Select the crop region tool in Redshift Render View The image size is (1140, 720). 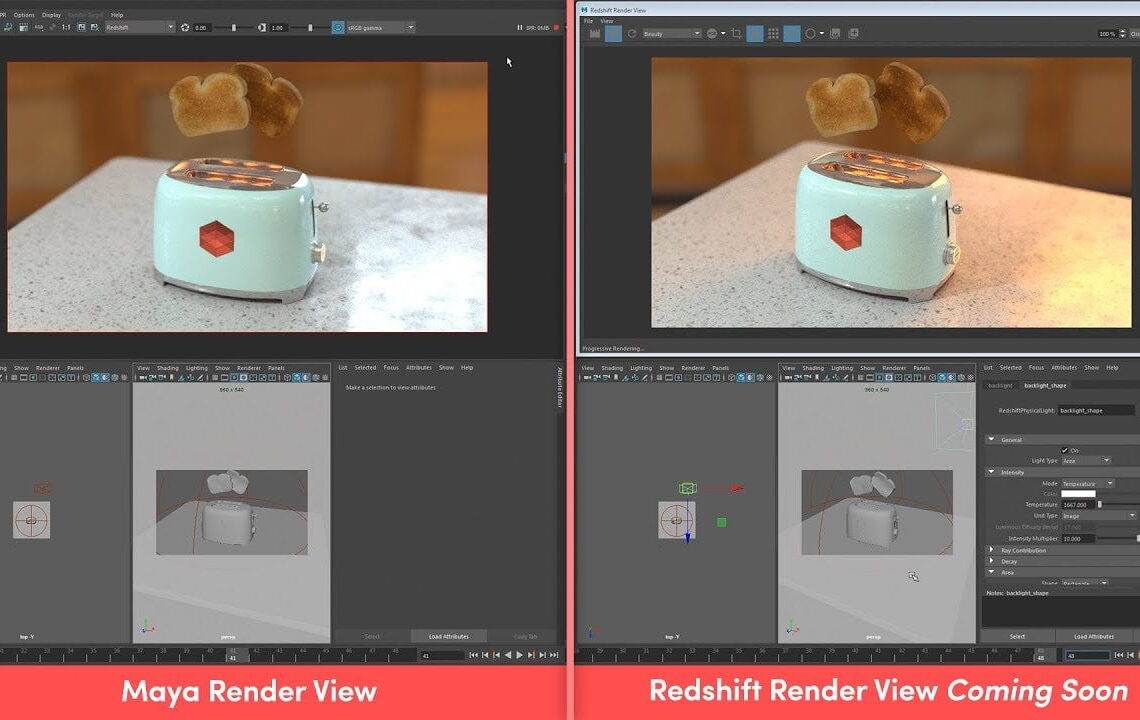pos(737,32)
